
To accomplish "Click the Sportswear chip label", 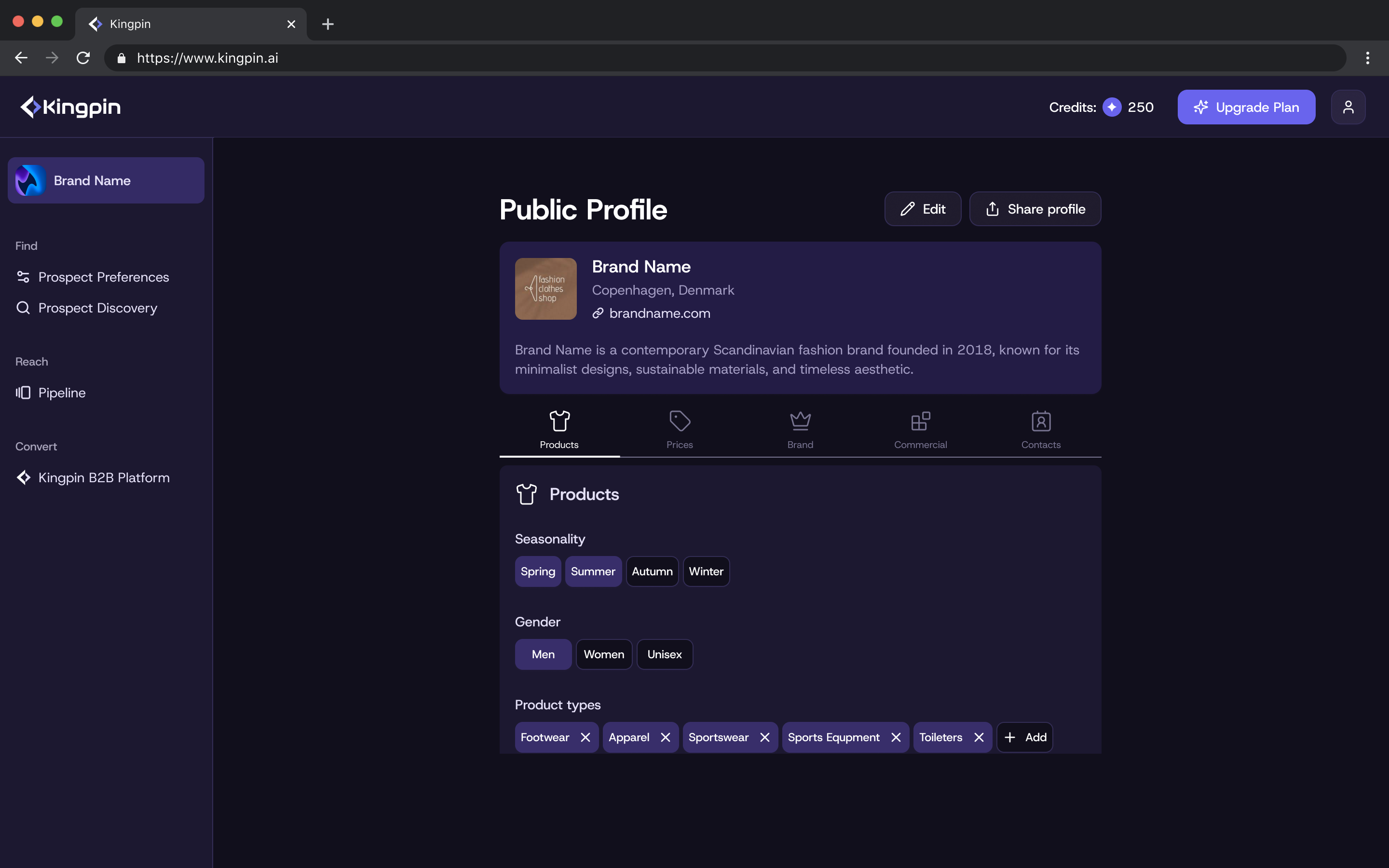I will tap(719, 737).
